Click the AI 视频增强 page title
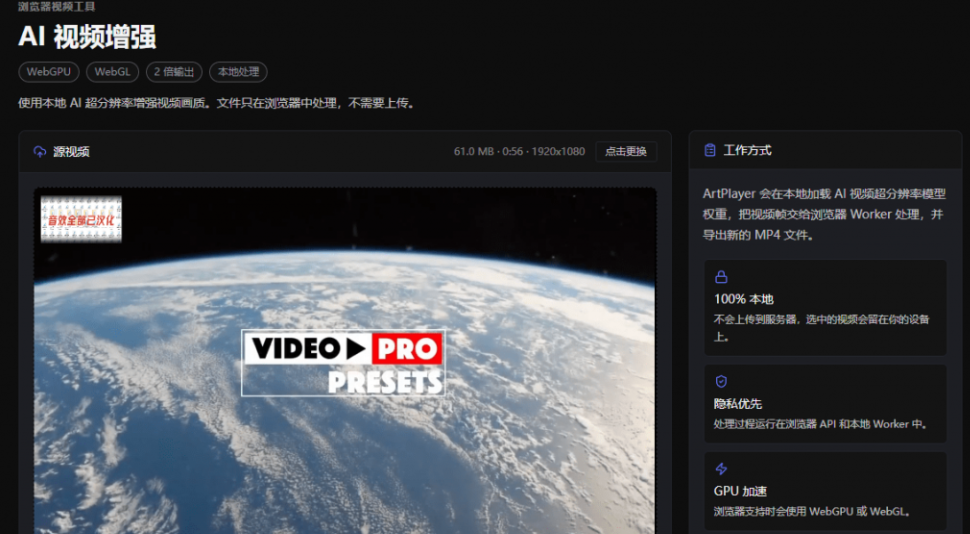This screenshot has height=534, width=970. [87, 37]
